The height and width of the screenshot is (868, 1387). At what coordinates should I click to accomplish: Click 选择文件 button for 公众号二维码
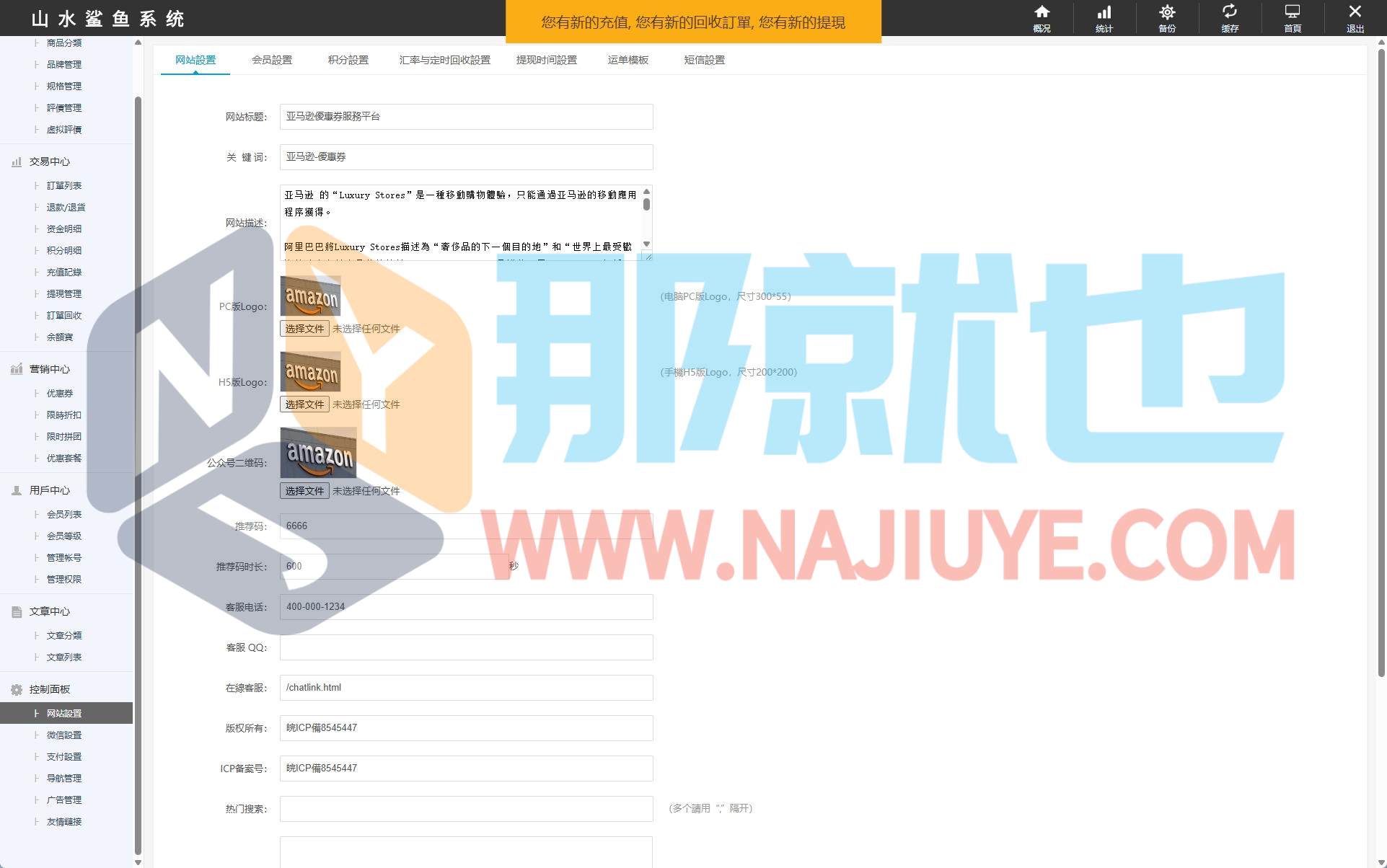click(304, 491)
